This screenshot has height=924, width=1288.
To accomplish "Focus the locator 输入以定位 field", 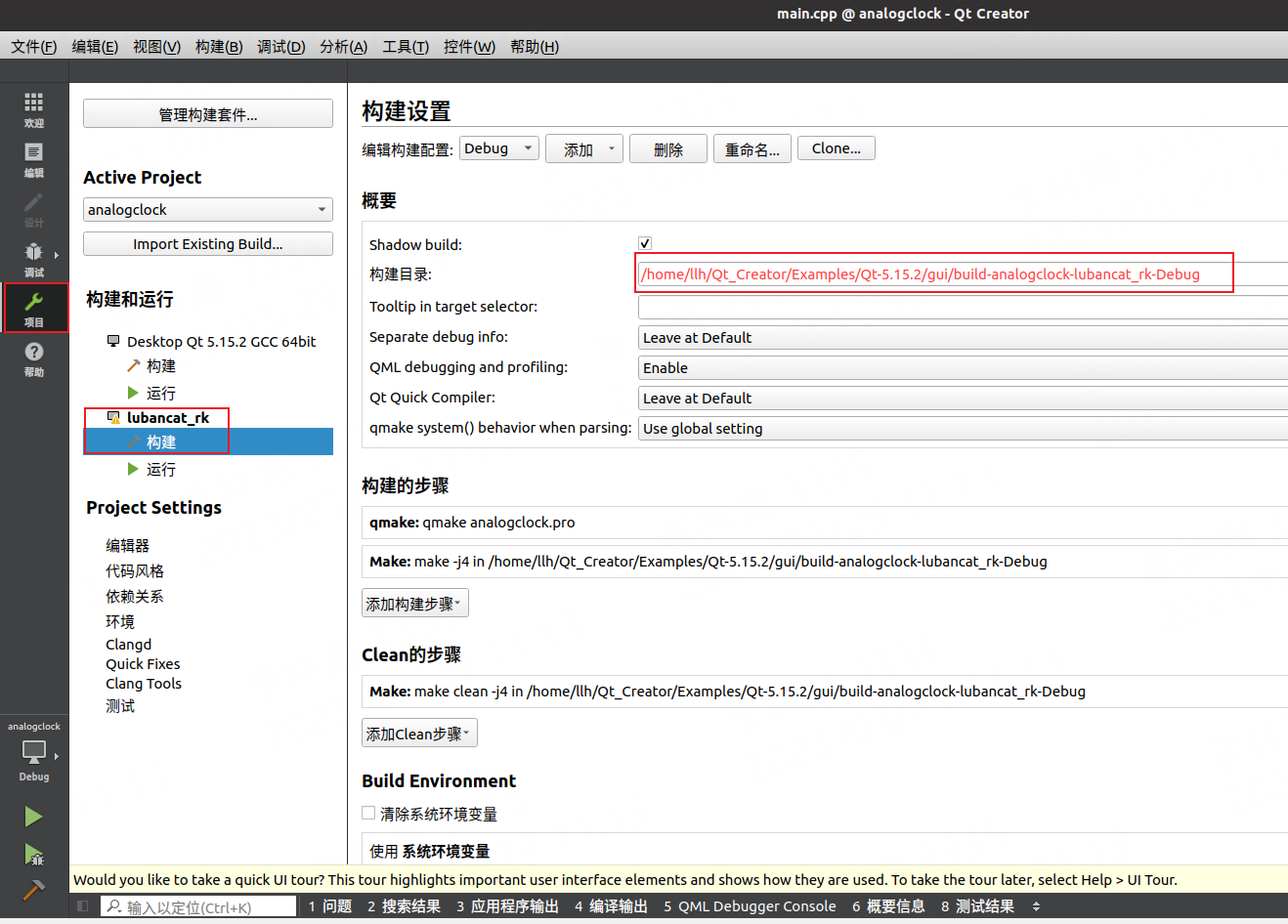I will (198, 906).
